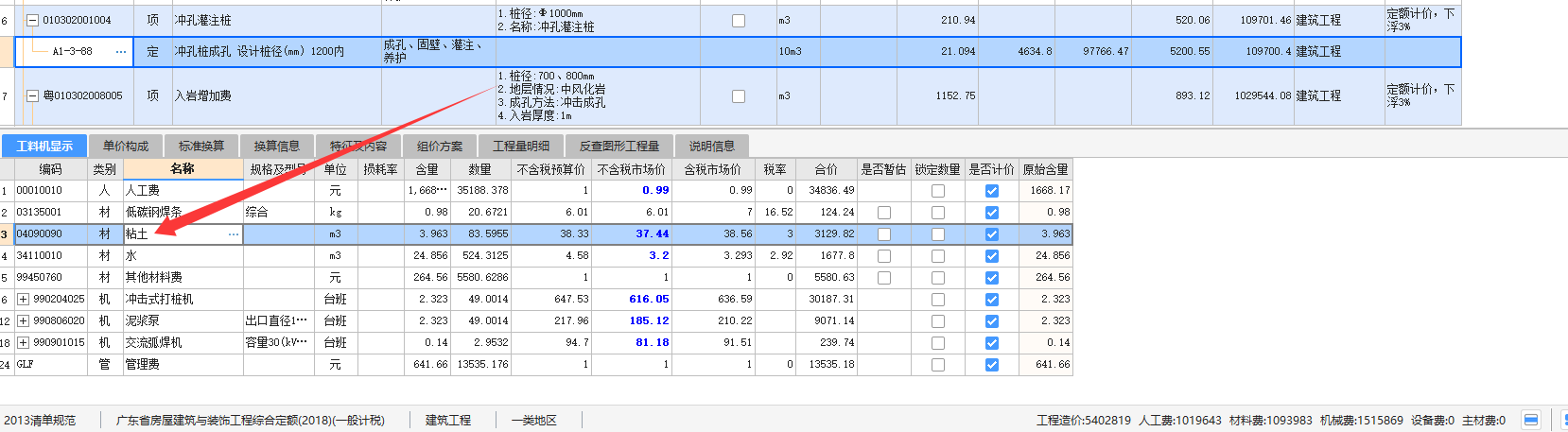Select the 低碳钢焊条 name cell

click(x=183, y=213)
